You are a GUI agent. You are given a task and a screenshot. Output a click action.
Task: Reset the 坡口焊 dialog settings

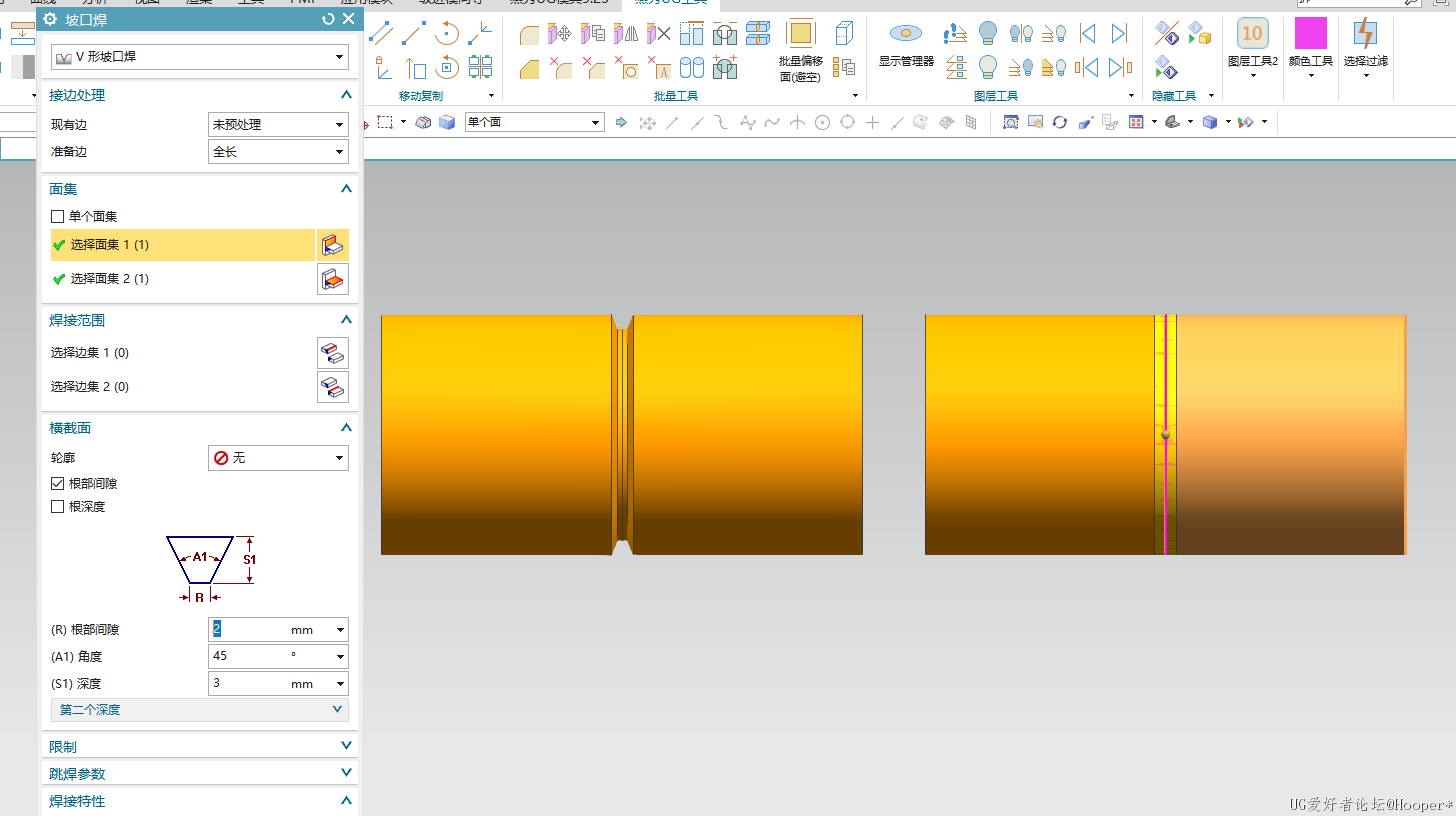coord(328,19)
